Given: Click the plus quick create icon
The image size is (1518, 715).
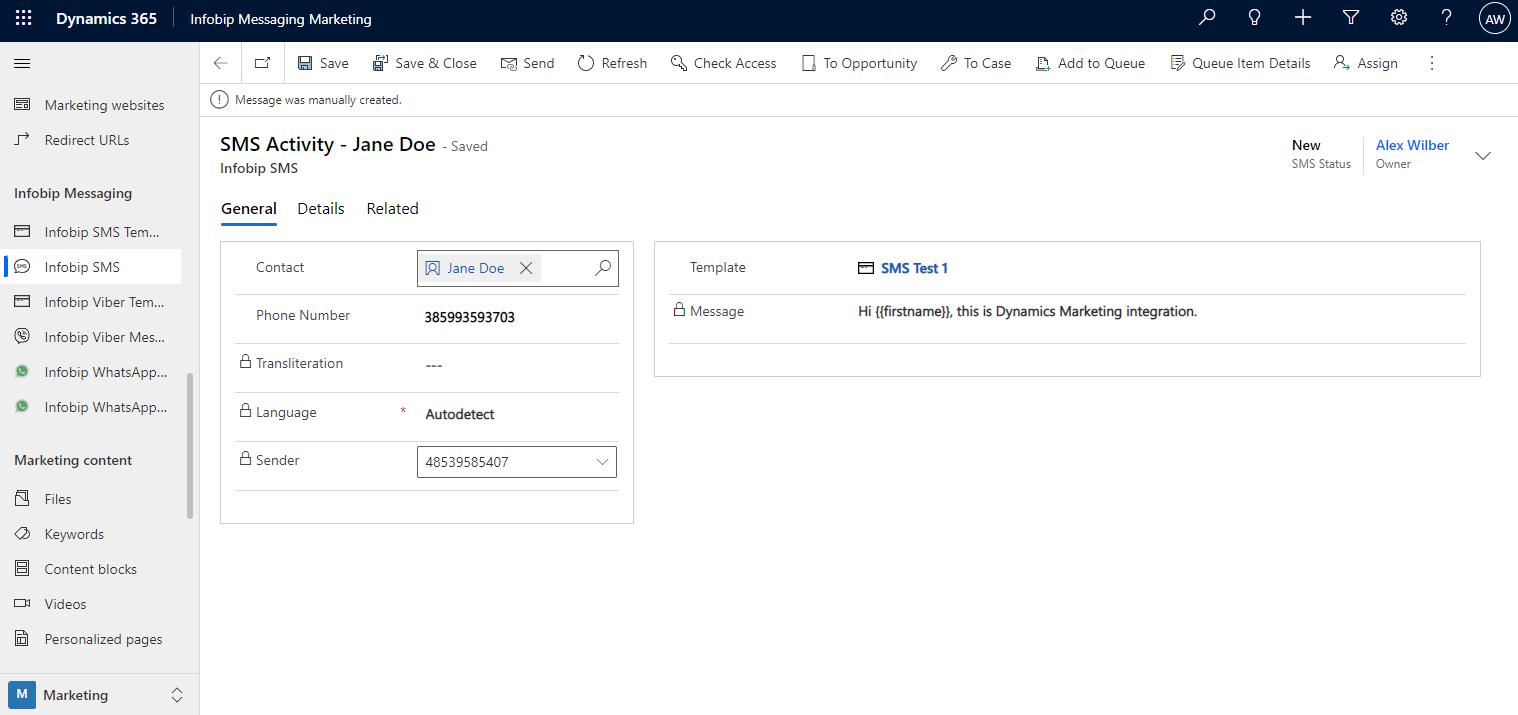Looking at the screenshot, I should click(x=1303, y=18).
